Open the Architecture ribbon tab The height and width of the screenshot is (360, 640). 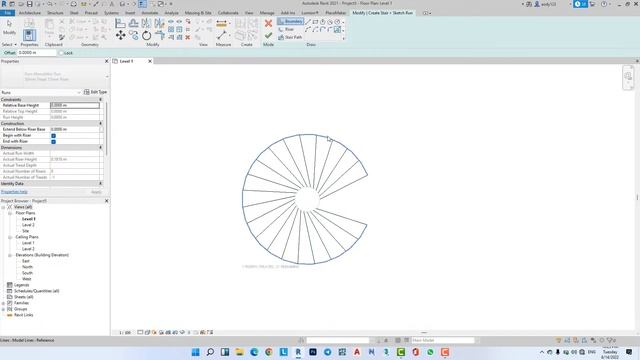(x=30, y=13)
